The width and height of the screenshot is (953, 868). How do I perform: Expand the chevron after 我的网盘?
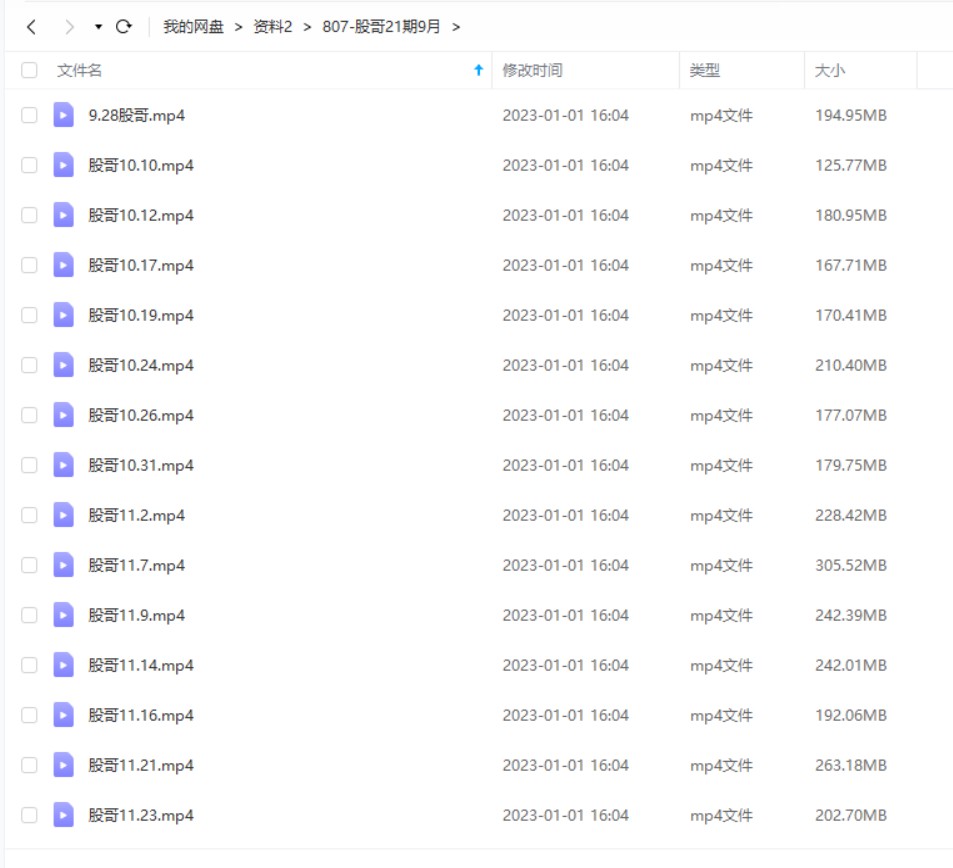click(x=238, y=27)
